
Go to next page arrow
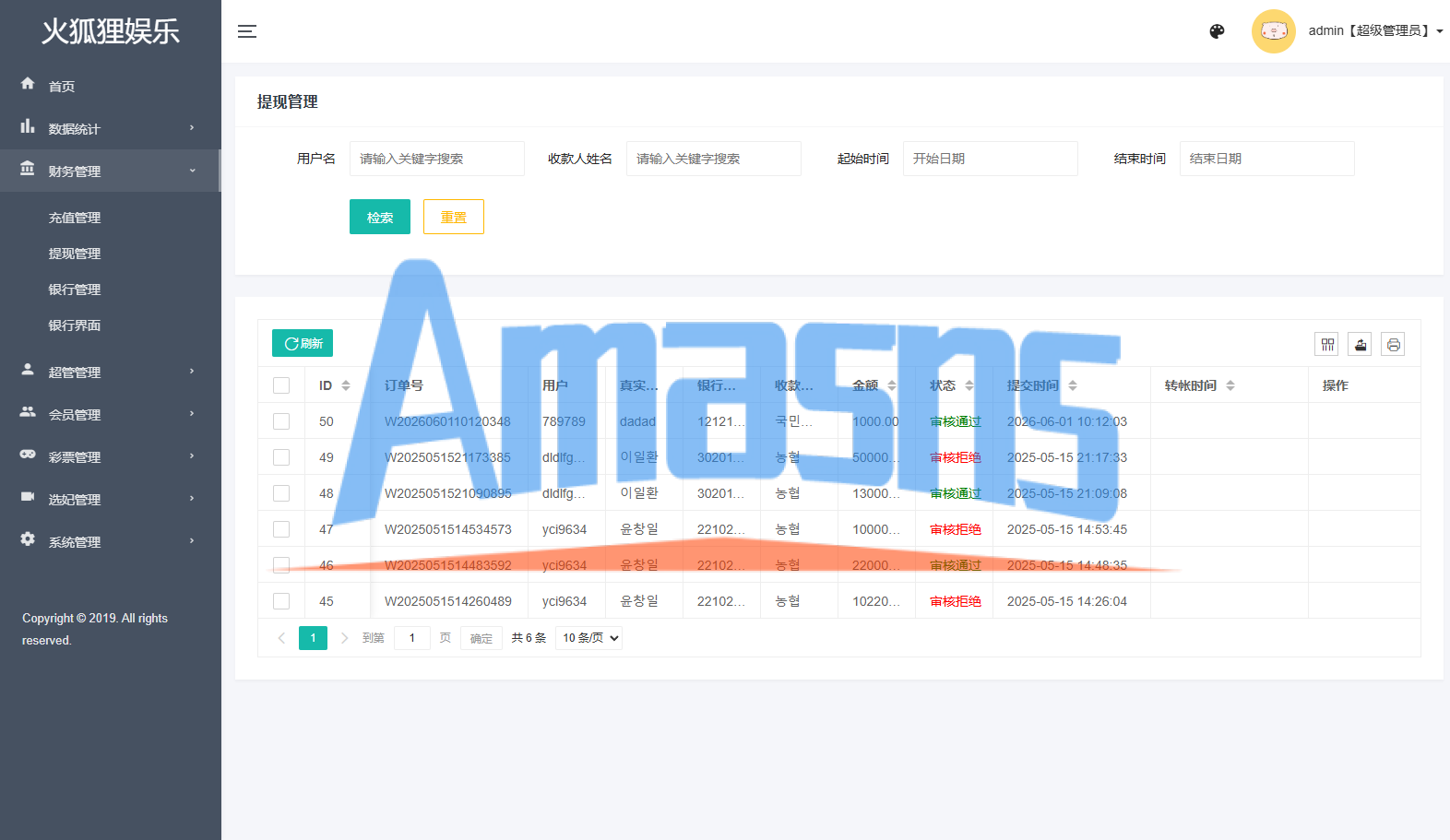tap(345, 638)
